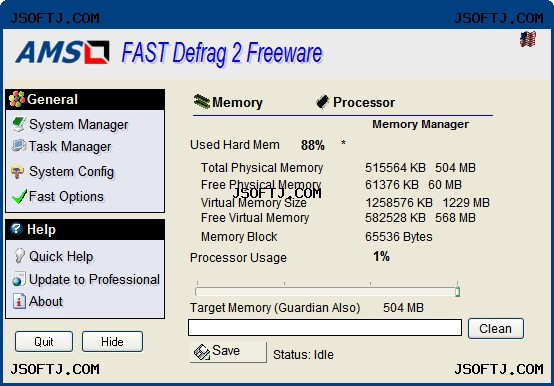
Task: Switch to the Memory tab
Action: (228, 102)
